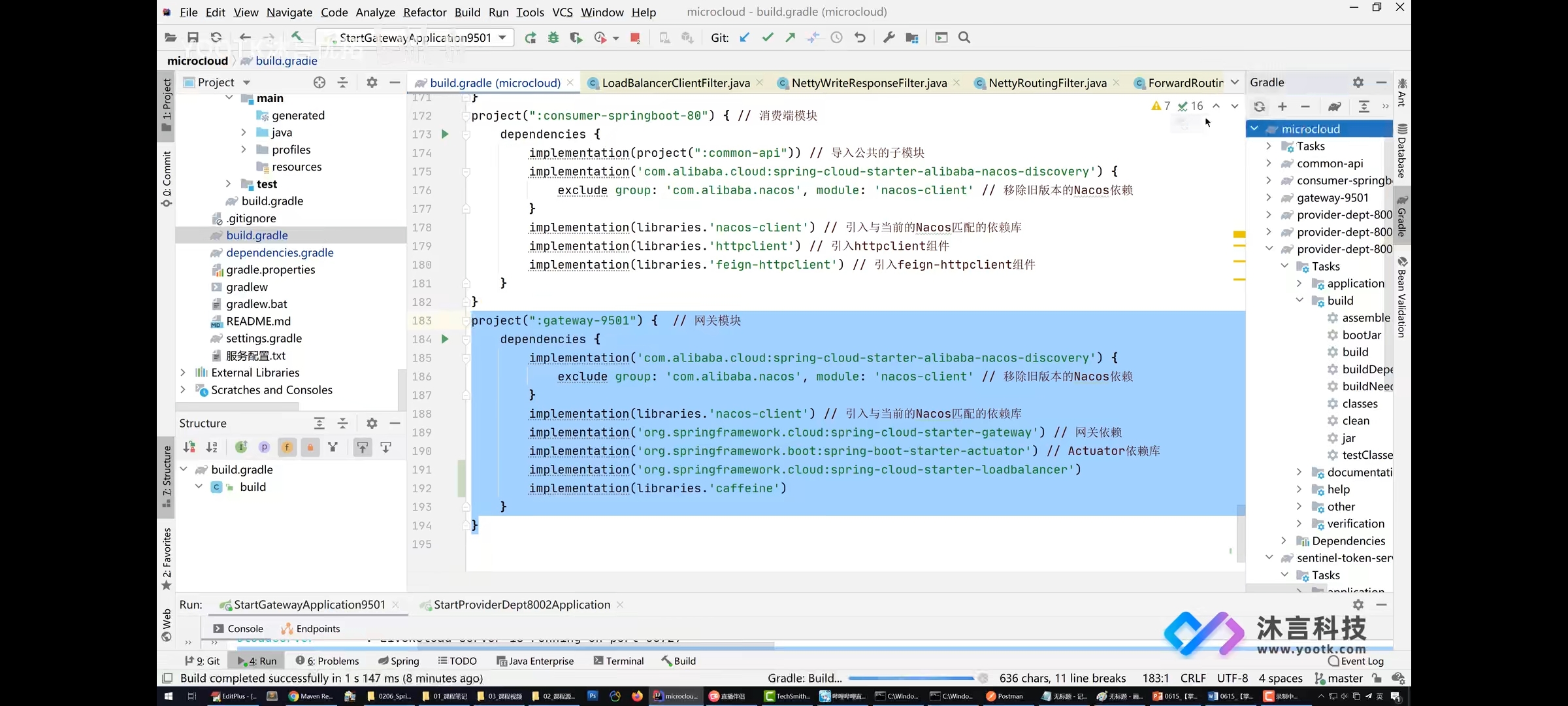Click Structure panel sort alphabetically icon

click(212, 447)
